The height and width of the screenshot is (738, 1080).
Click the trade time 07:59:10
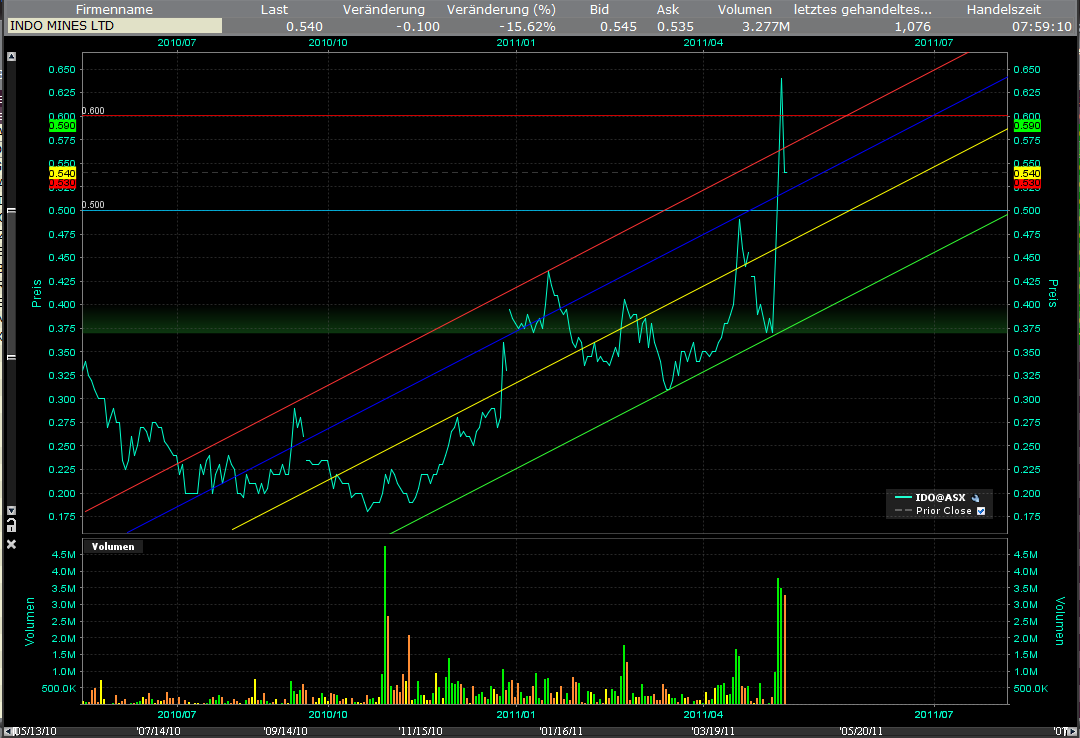(x=1041, y=27)
